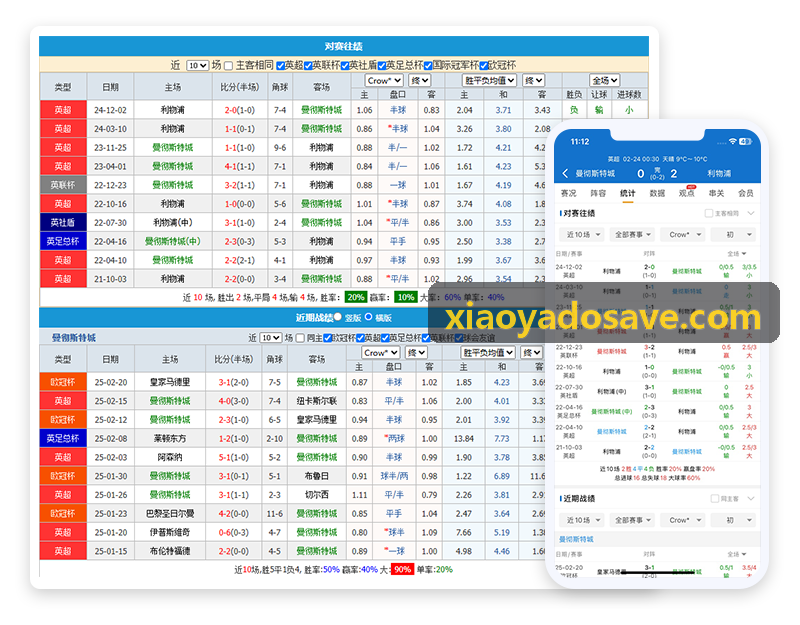The height and width of the screenshot is (625, 800).
Task: Switch to 统计 tab on phone
Action: (628, 193)
